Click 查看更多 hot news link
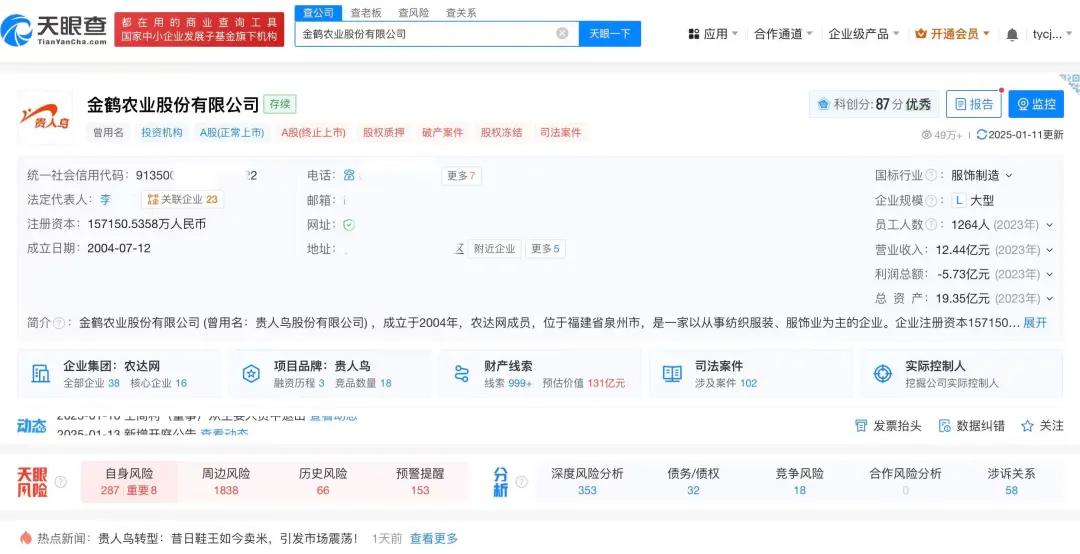Screen dimensions: 1080x554 433,539
